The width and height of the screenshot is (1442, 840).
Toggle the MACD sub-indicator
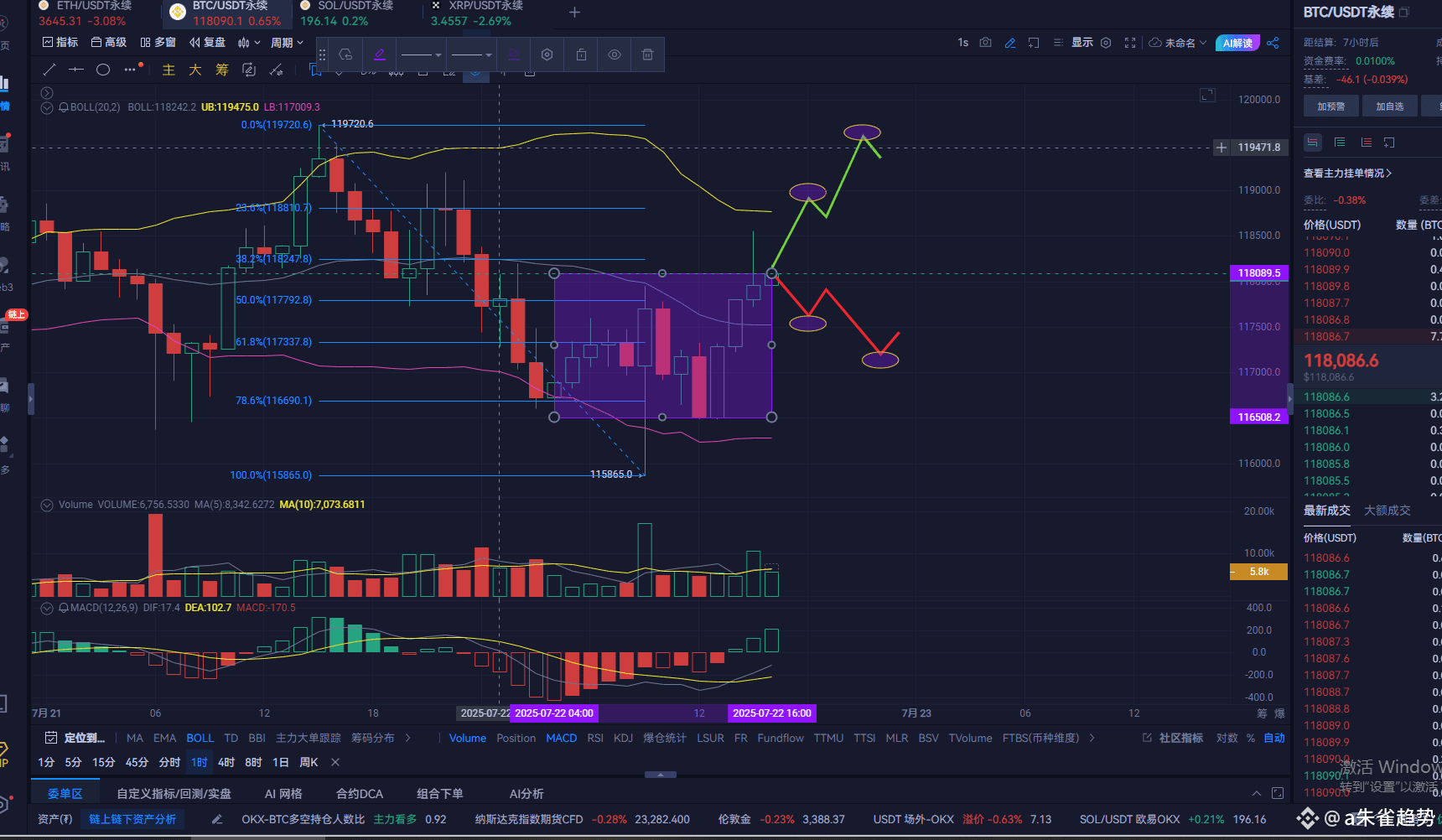562,738
